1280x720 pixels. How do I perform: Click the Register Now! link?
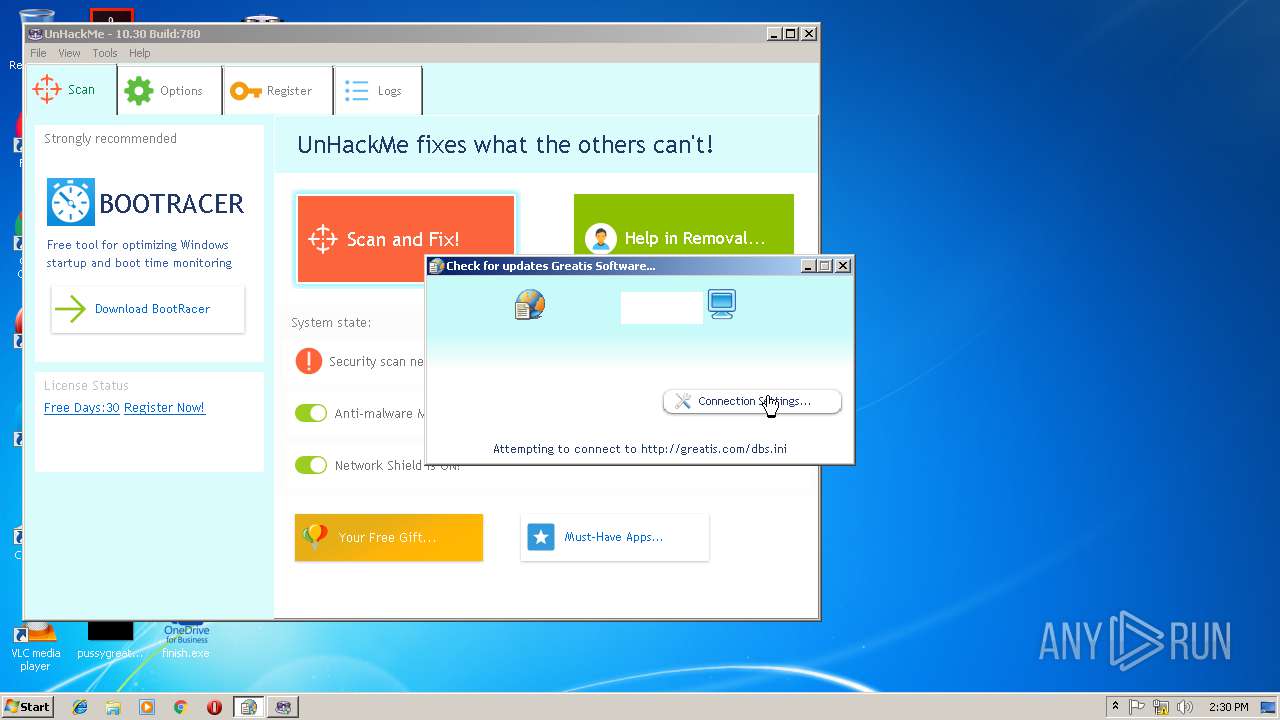164,408
